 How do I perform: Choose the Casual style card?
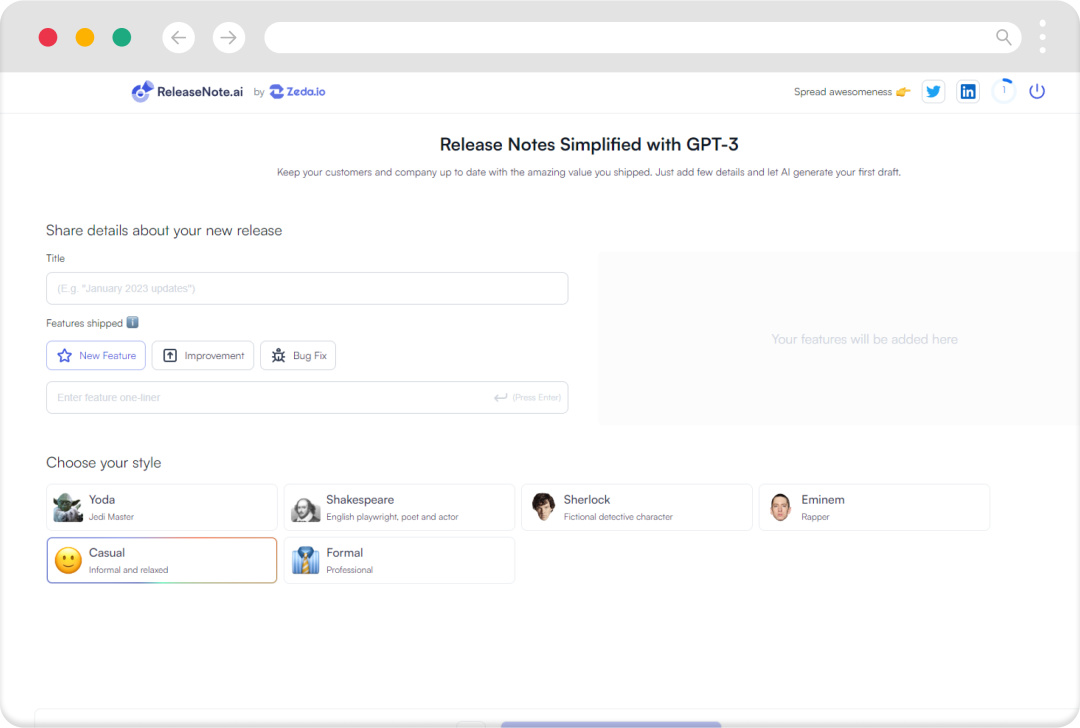[162, 561]
